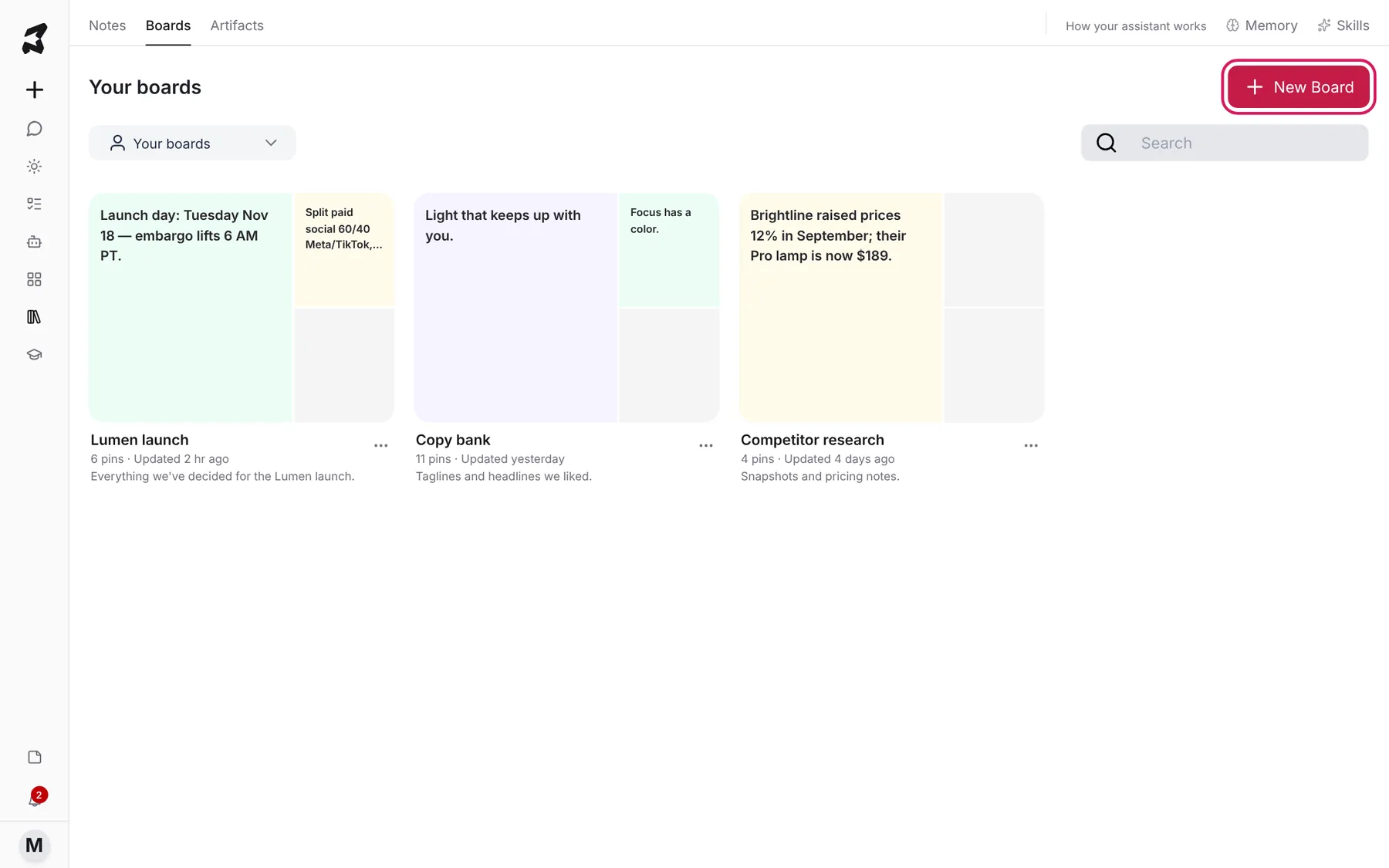
Task: Open the four-squares grid icon in sidebar
Action: pos(34,279)
